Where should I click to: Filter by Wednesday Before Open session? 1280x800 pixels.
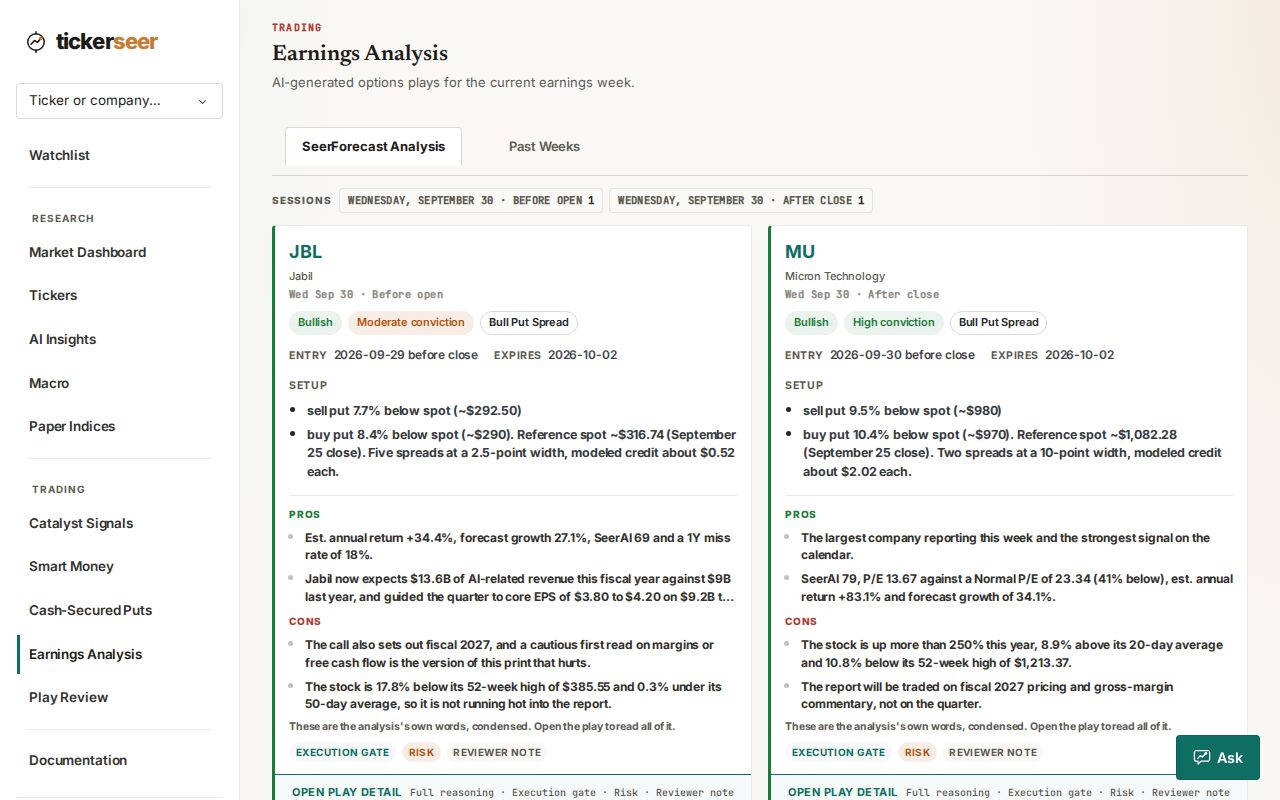click(x=471, y=200)
